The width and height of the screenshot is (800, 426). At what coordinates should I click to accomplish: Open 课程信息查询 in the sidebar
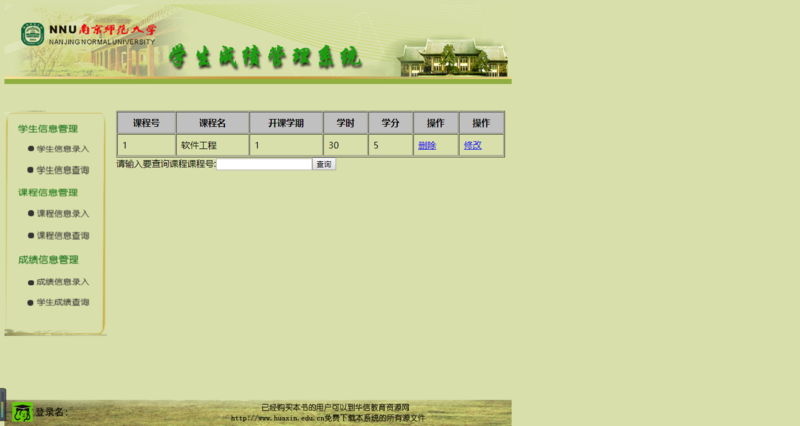(x=63, y=235)
